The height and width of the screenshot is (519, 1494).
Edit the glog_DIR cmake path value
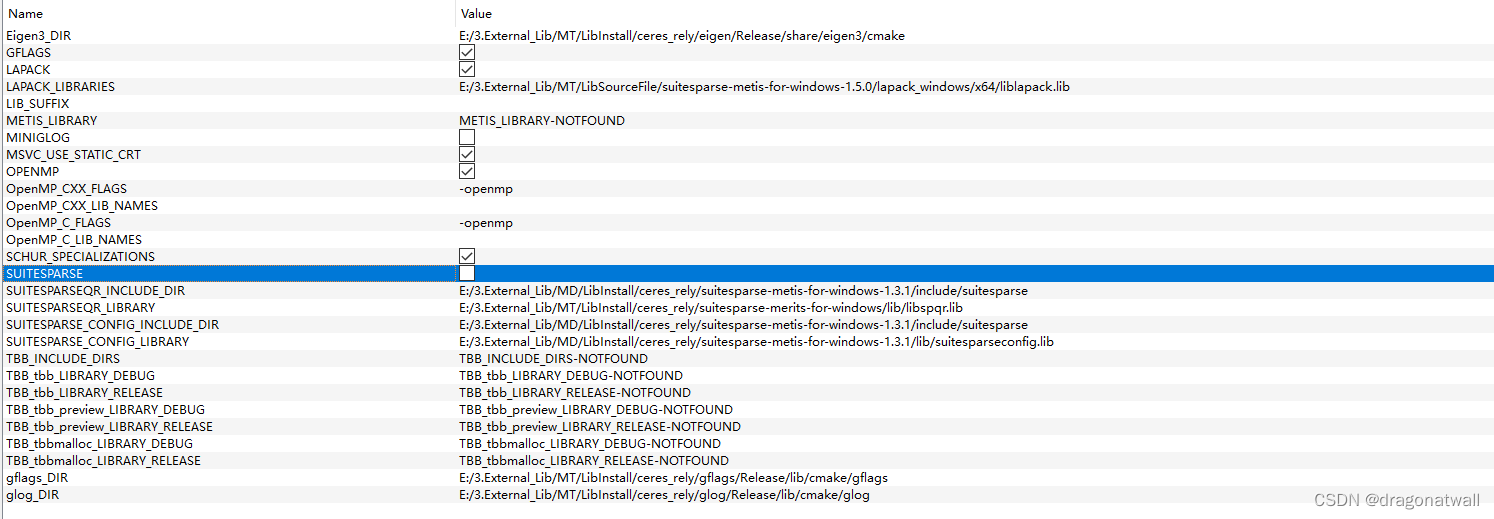(664, 494)
